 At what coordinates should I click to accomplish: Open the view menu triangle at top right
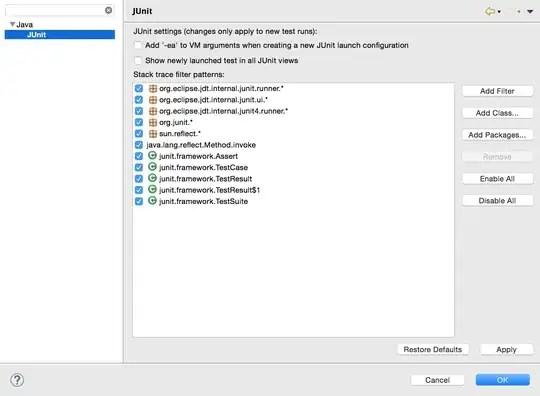point(530,12)
